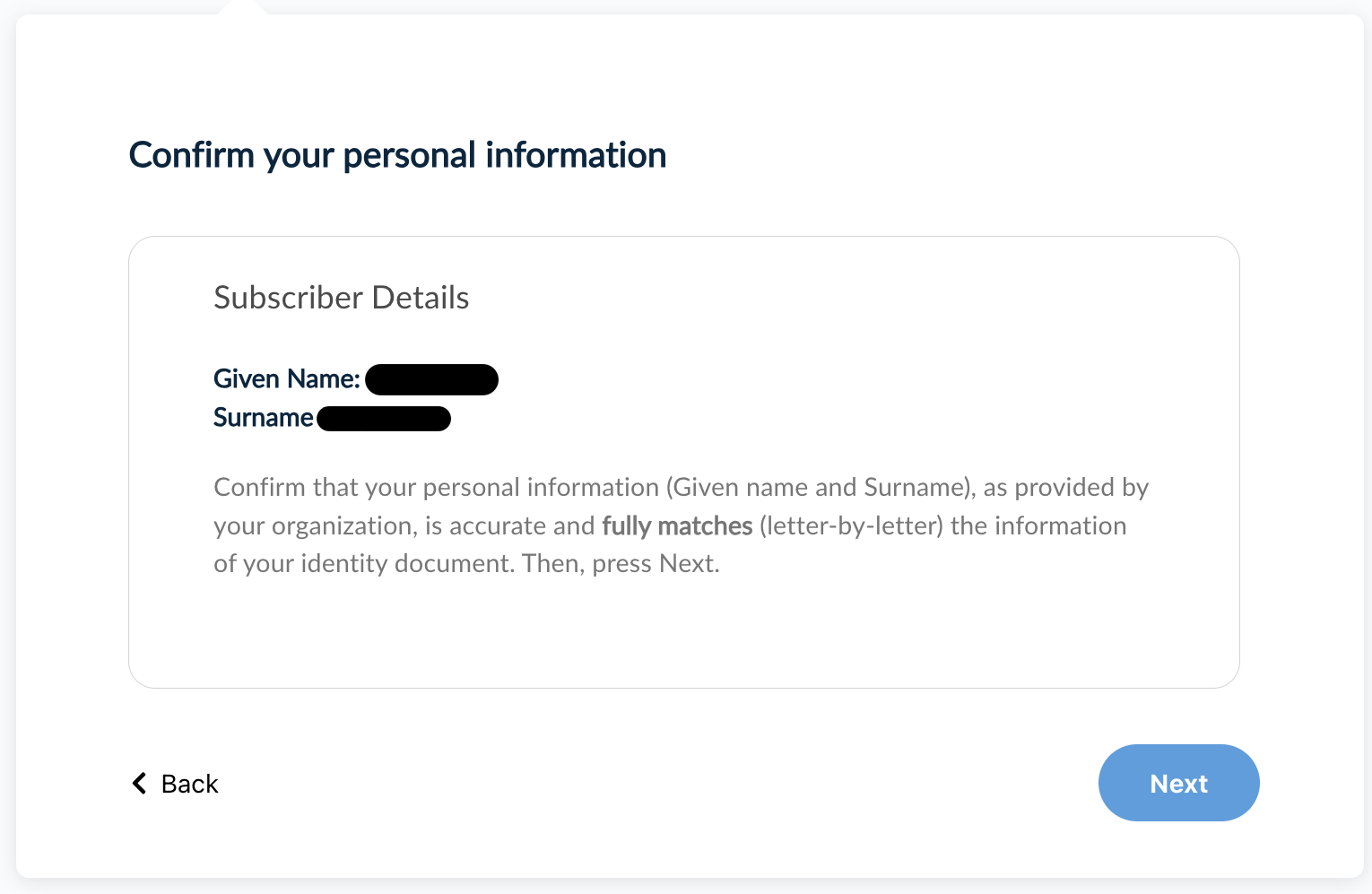Click the 'as provided by' text
The height and width of the screenshot is (894, 1372).
(x=1065, y=488)
